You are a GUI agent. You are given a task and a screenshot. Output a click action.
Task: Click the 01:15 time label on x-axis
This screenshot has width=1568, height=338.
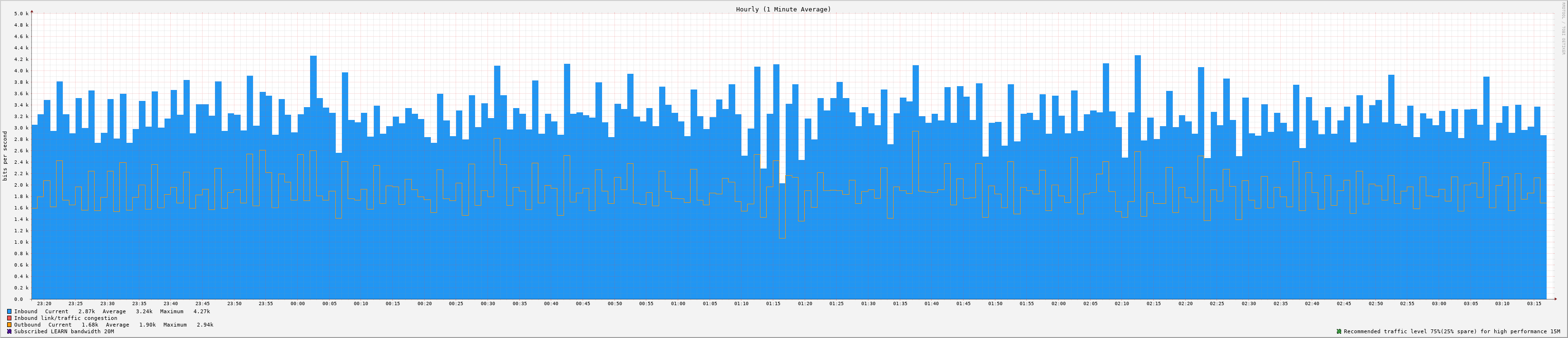pyautogui.click(x=773, y=303)
